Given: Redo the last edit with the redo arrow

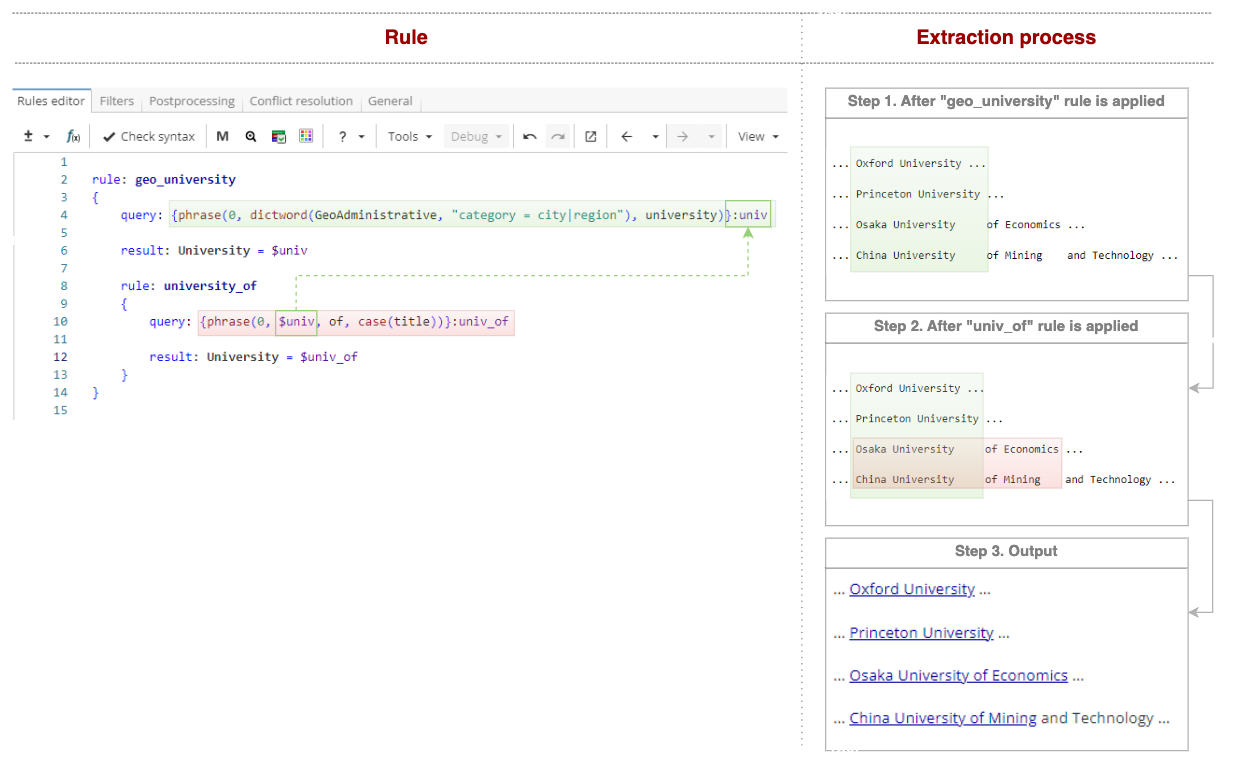Looking at the screenshot, I should 558,136.
